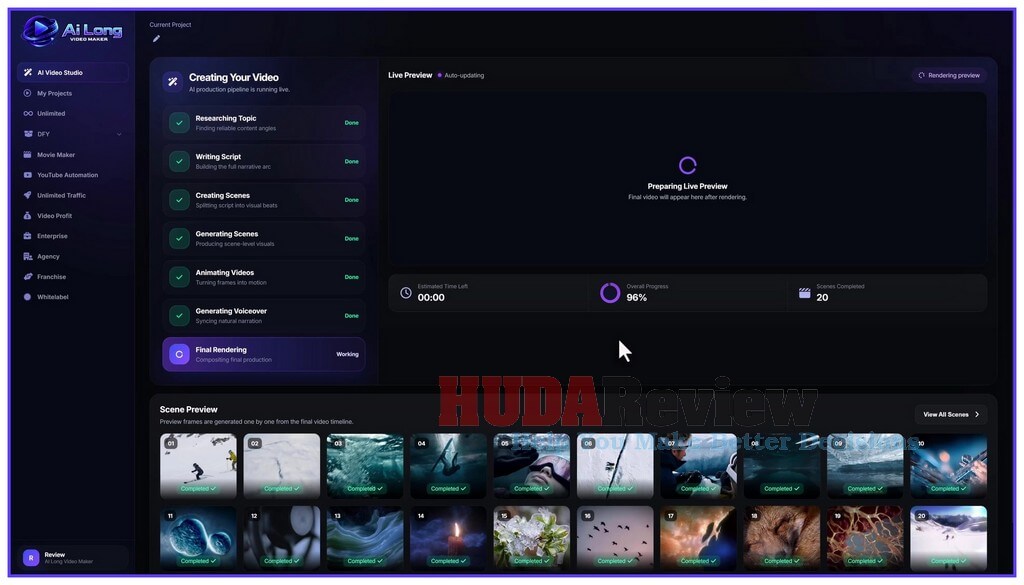Click the Done label for Generating Voiceover
Image resolution: width=1024 pixels, height=585 pixels.
(x=351, y=315)
